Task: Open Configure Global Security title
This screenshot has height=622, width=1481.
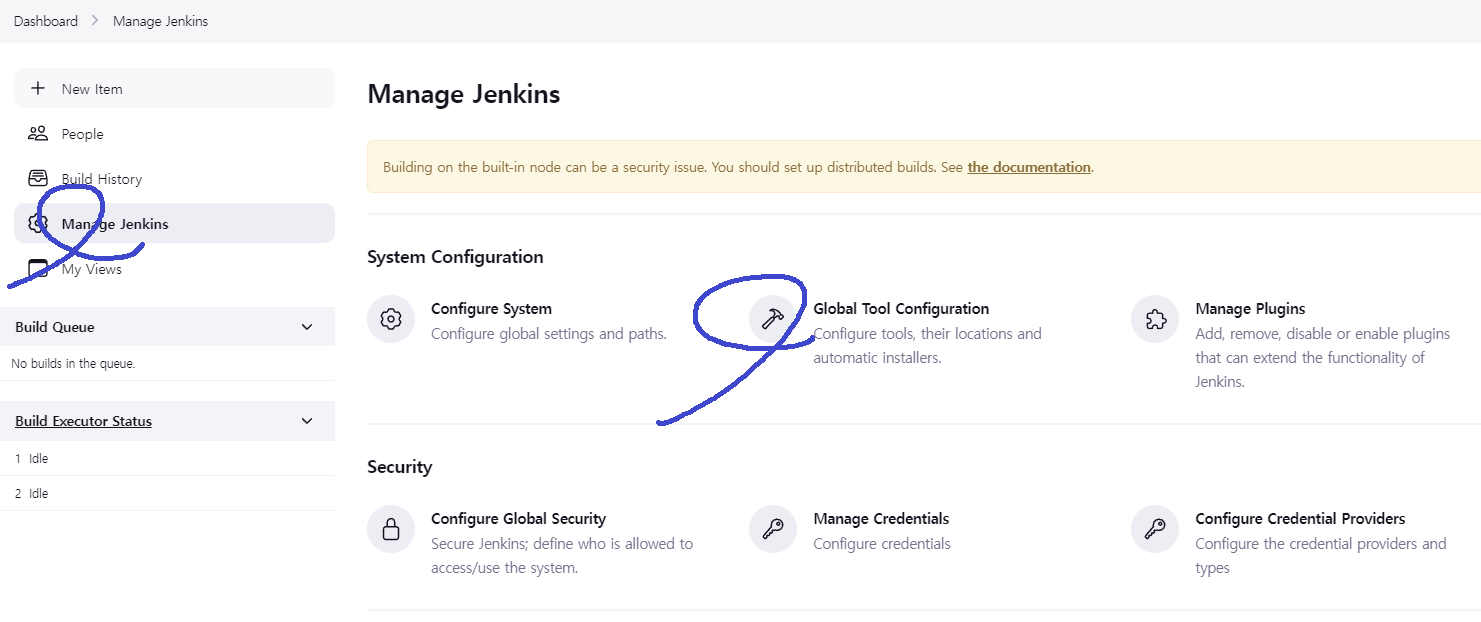Action: click(518, 519)
